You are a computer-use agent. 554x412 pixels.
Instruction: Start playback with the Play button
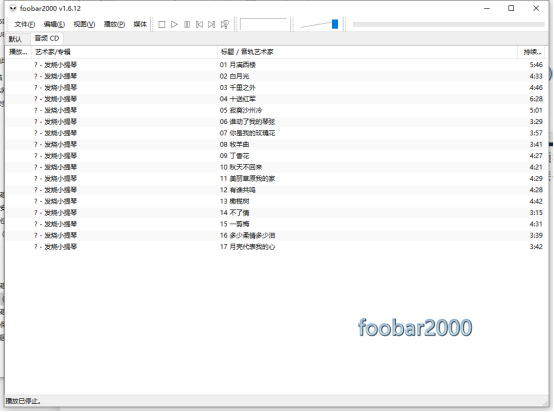point(174,24)
